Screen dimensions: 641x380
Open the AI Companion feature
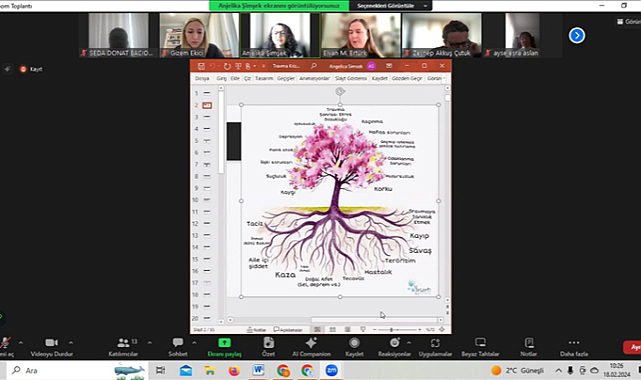(x=311, y=347)
